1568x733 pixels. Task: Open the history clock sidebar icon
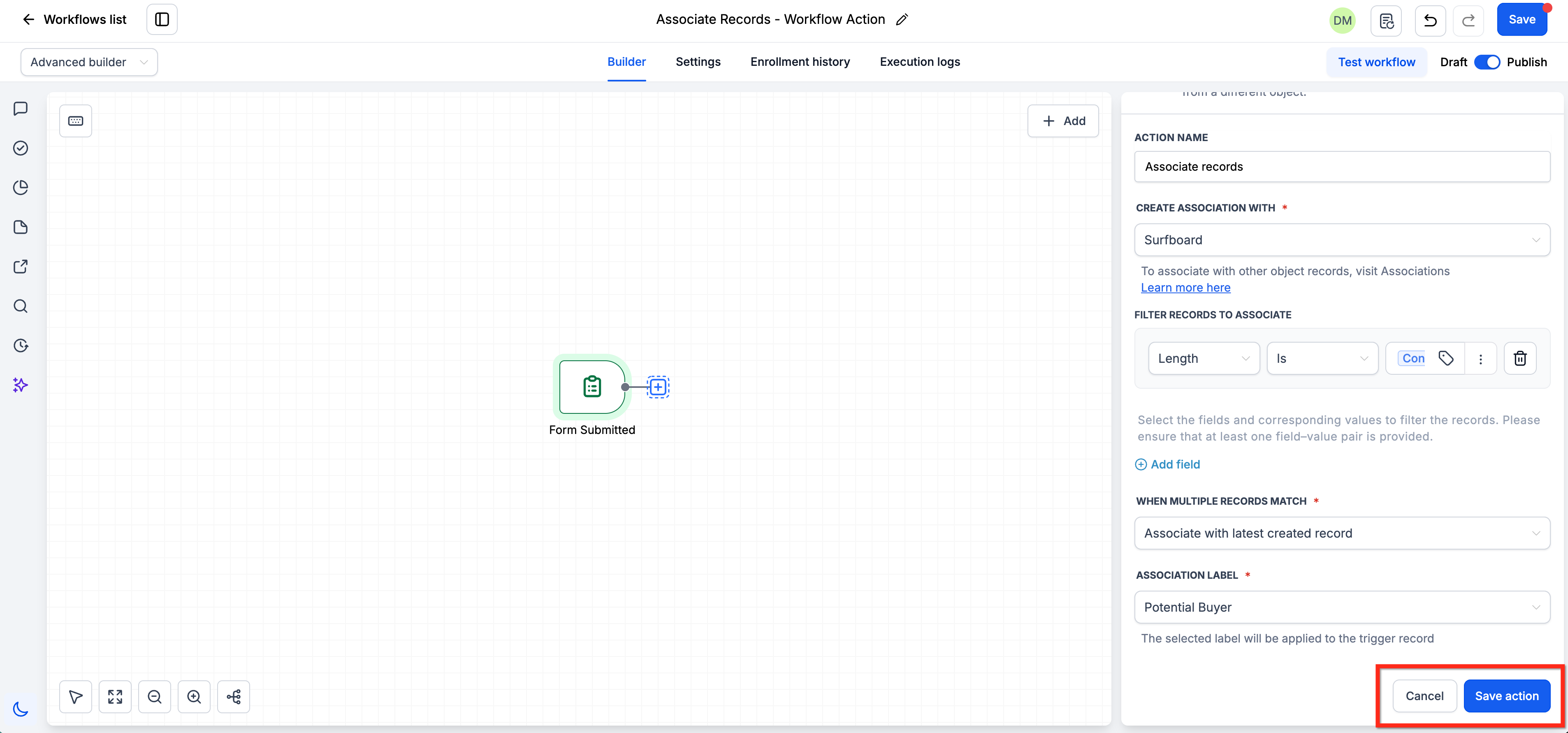point(21,346)
